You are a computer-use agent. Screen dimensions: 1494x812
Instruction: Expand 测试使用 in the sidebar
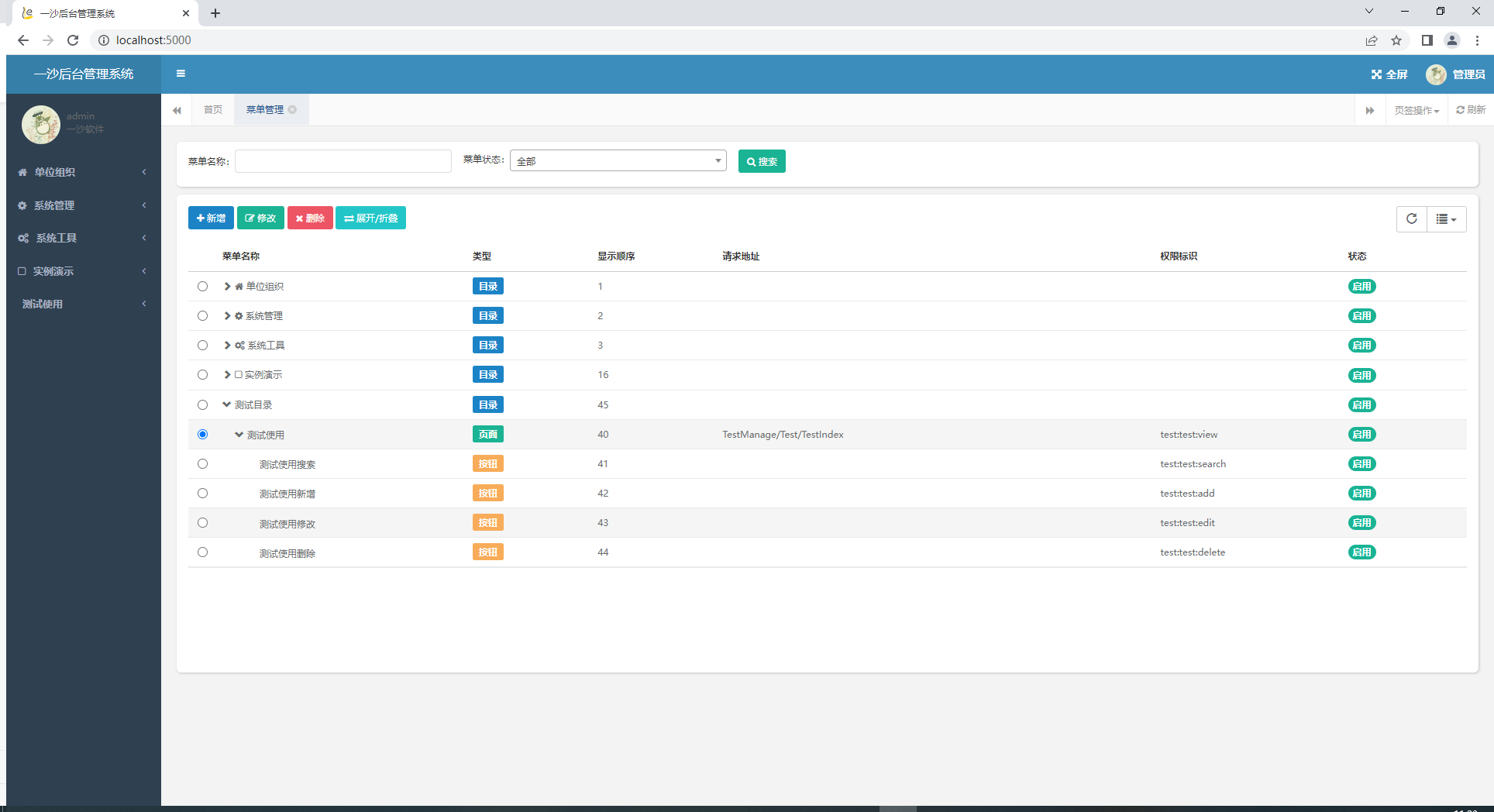[84, 304]
